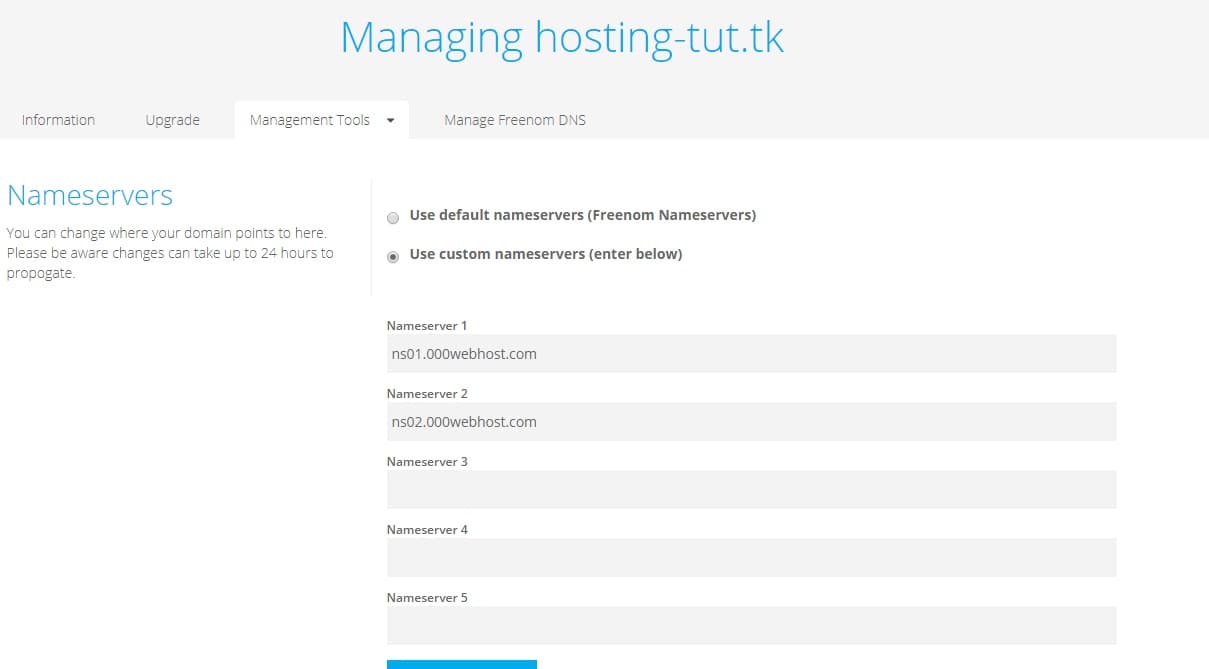Click the Nameserver 3 label

pos(427,462)
